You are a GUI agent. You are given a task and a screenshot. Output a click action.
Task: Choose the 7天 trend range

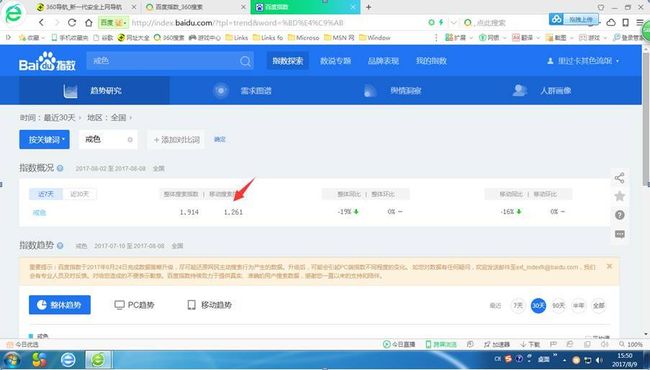pyautogui.click(x=518, y=306)
